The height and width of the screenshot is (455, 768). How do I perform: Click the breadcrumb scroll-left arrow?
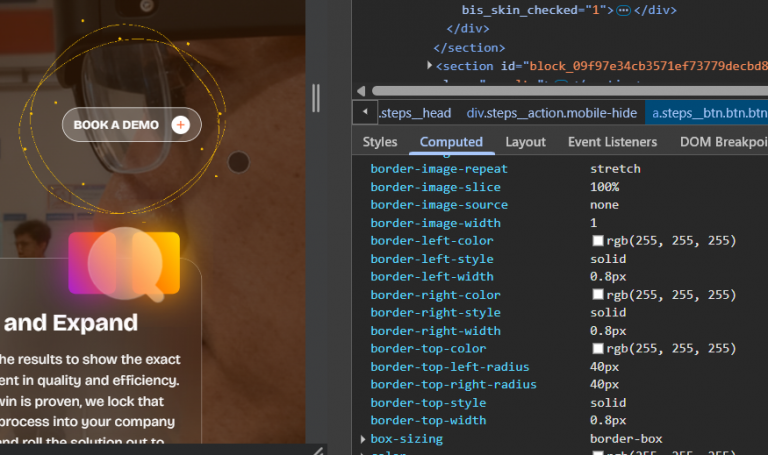pyautogui.click(x=365, y=112)
